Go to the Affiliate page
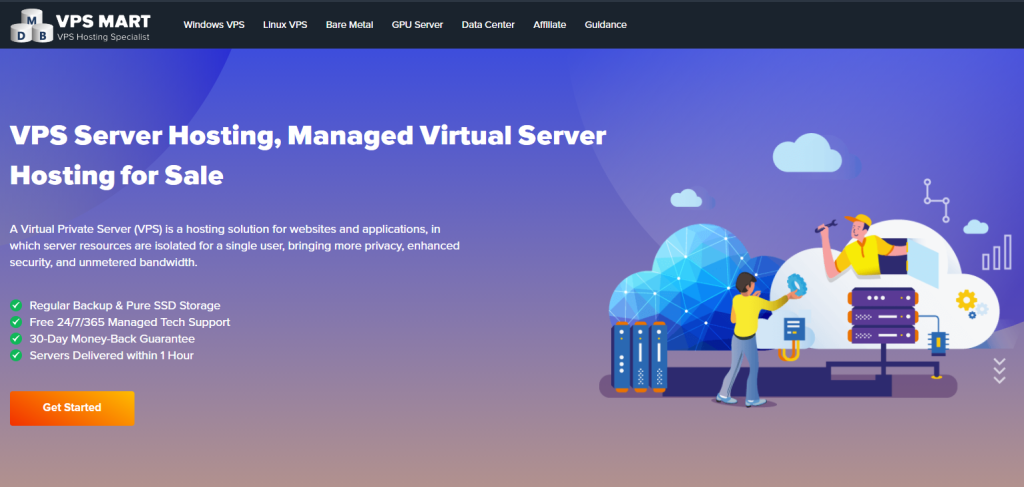The height and width of the screenshot is (487, 1024). pyautogui.click(x=549, y=25)
